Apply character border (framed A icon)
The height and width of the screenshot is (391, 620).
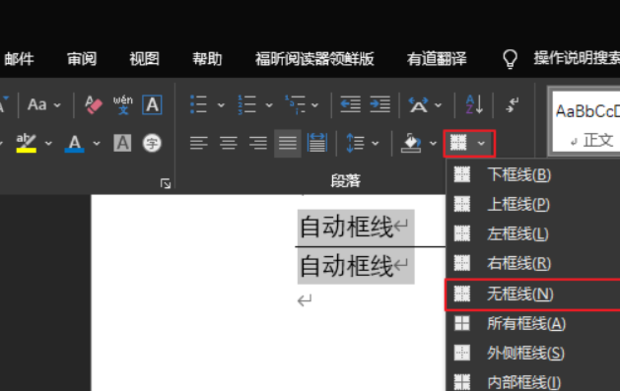tap(152, 105)
